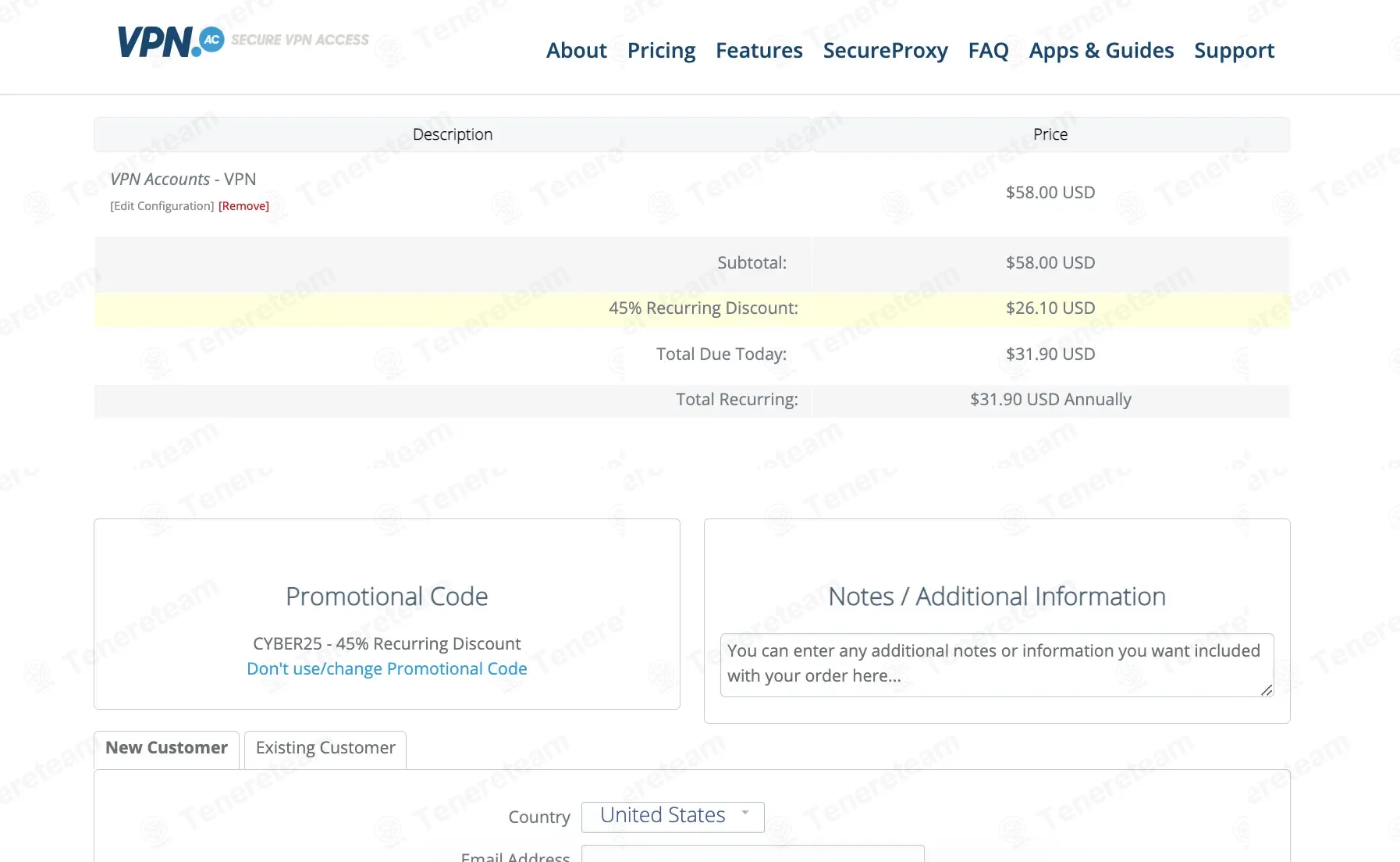This screenshot has height=862, width=1400.
Task: Click the 45% Recurring Discount row label
Action: point(703,308)
